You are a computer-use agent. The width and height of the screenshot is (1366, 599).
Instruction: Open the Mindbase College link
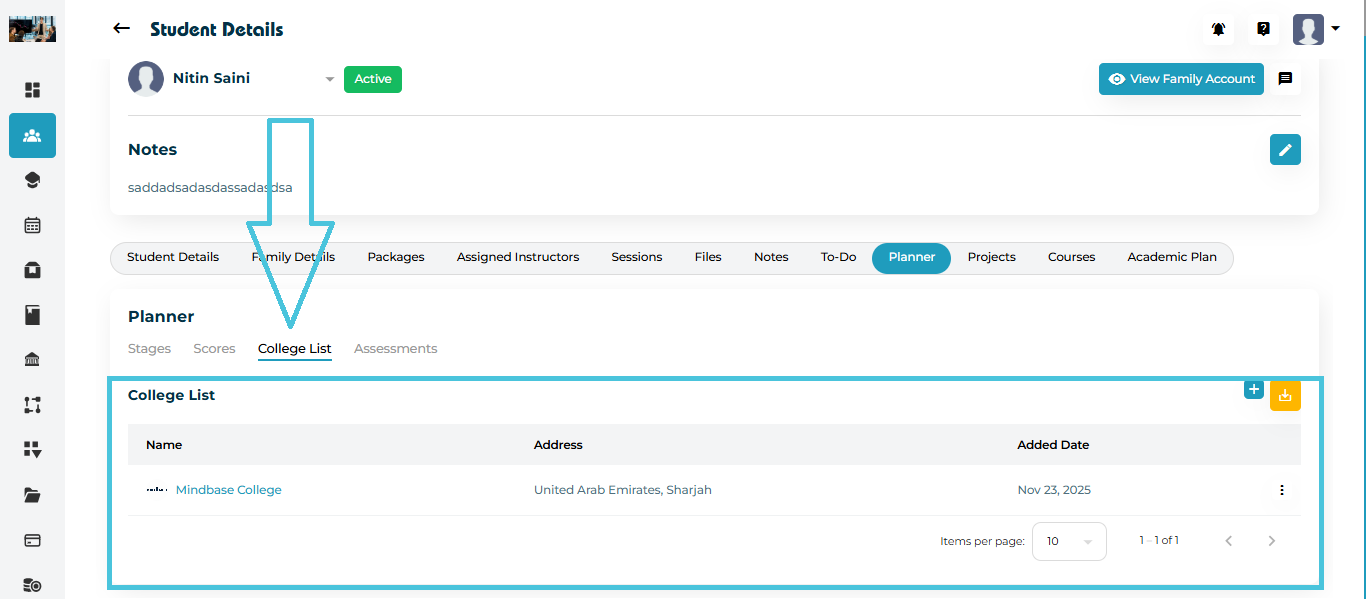[228, 490]
